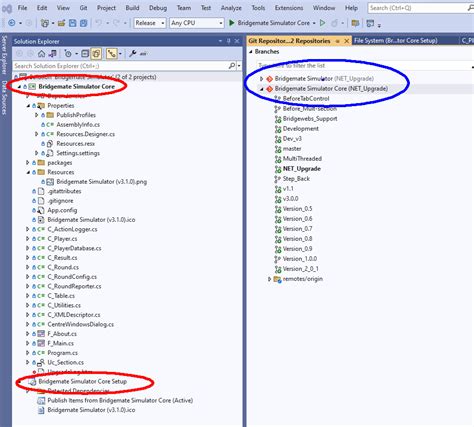Click the Visual Studio logo icon
The width and height of the screenshot is (474, 427).
(7, 9)
